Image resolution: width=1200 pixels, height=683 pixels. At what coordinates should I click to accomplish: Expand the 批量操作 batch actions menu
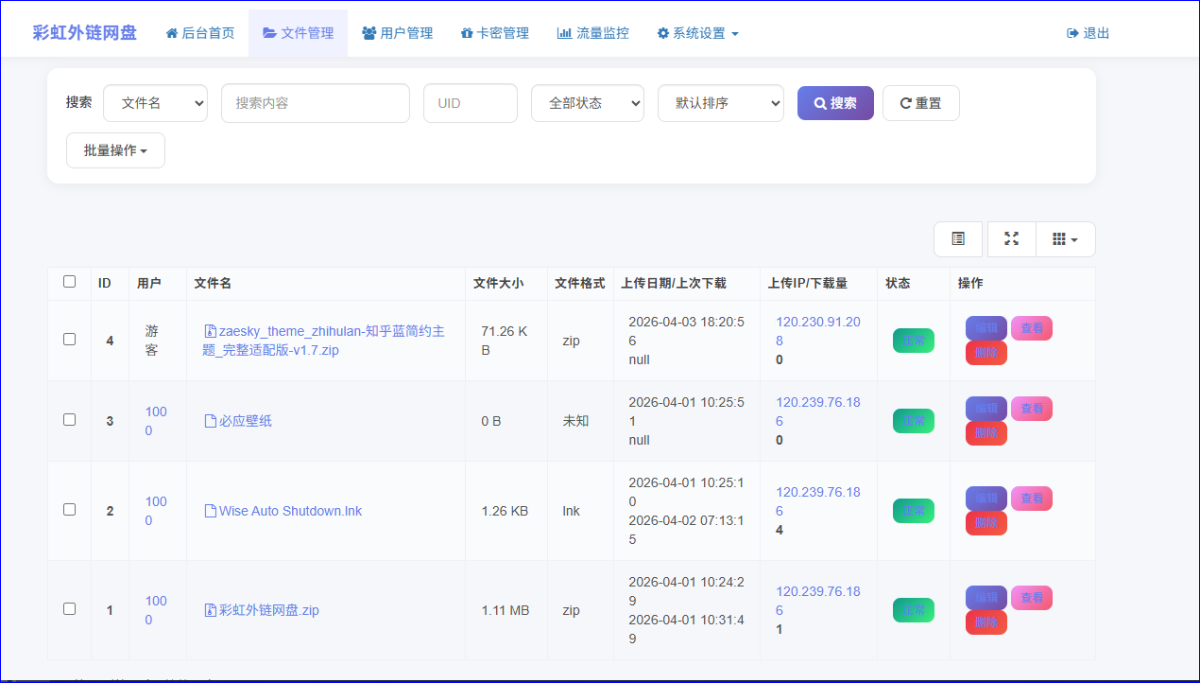tap(115, 150)
